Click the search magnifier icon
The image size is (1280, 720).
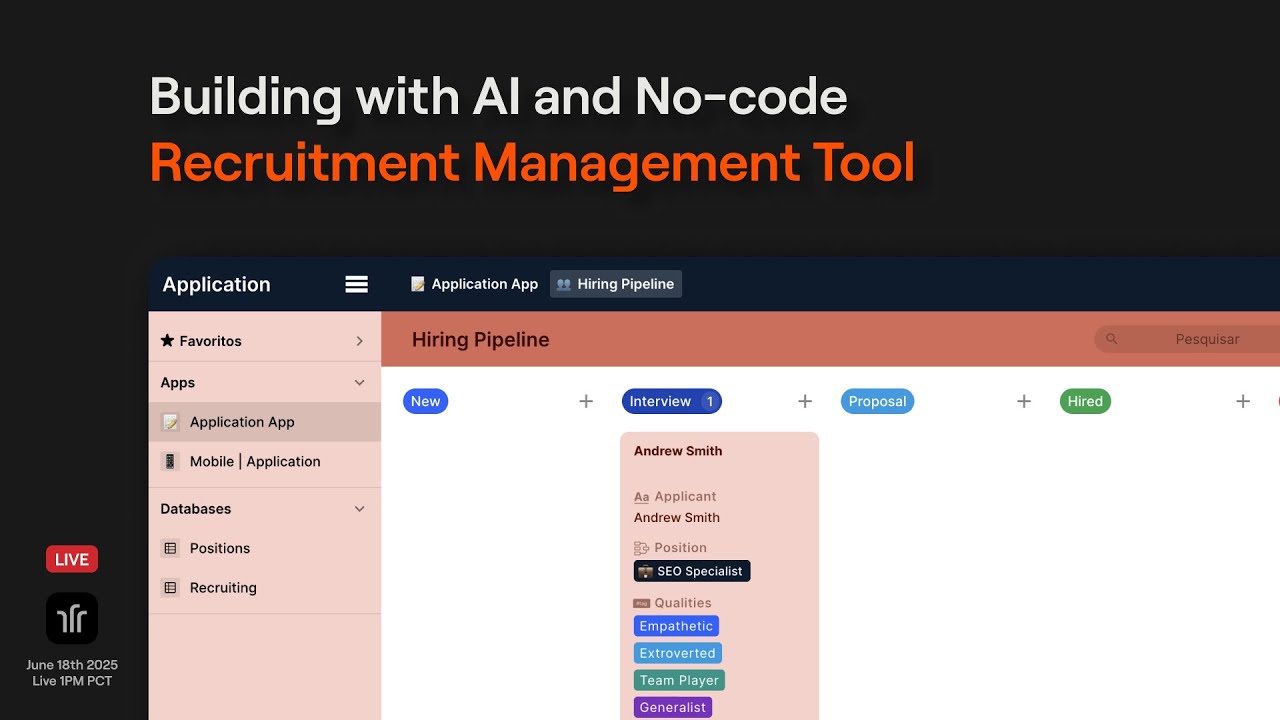tap(1112, 339)
